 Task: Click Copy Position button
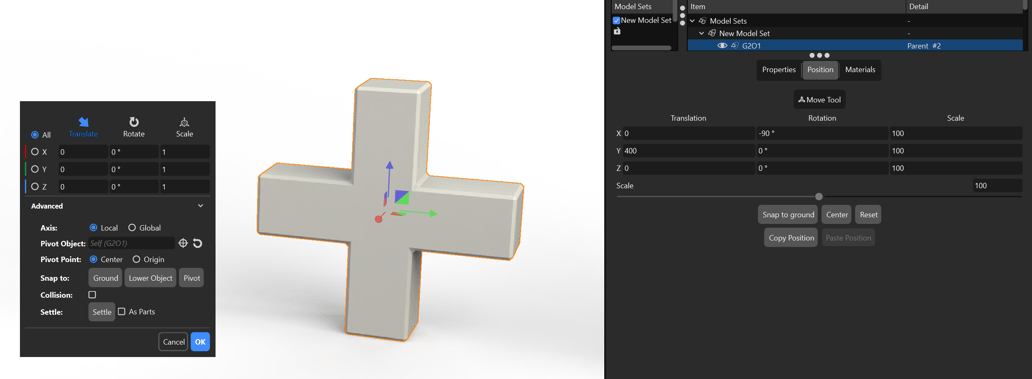[792, 238]
